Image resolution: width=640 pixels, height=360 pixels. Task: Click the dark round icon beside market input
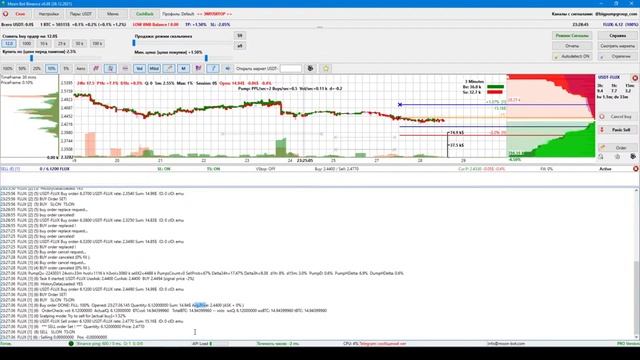coord(311,69)
